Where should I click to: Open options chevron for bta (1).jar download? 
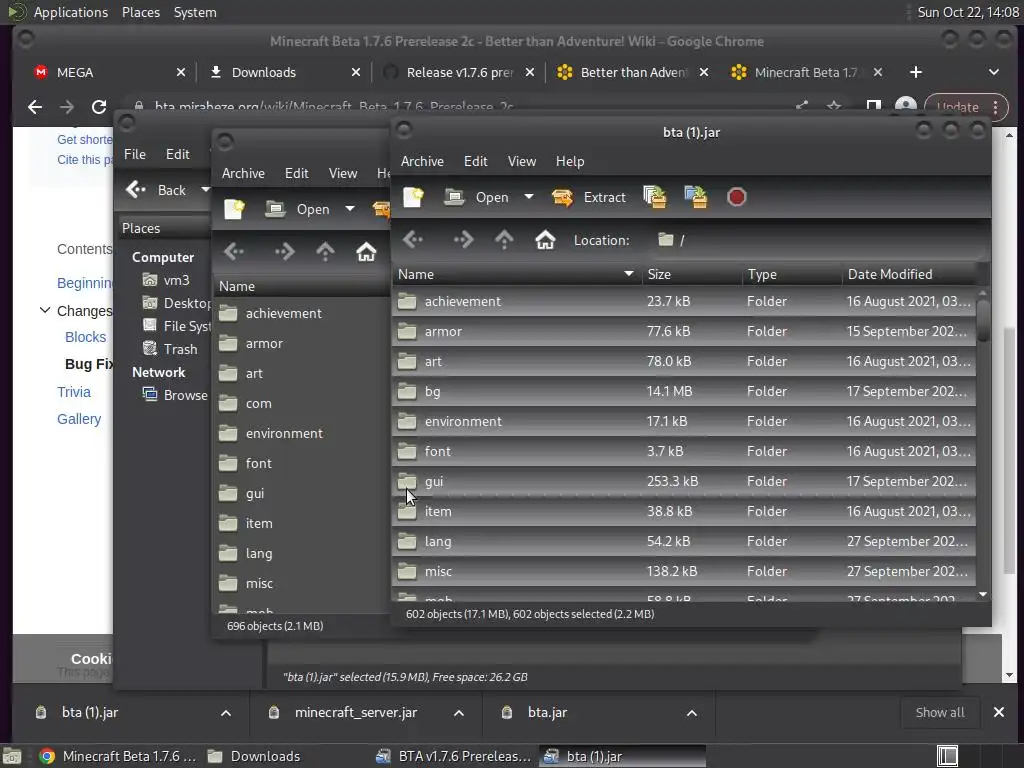(x=226, y=713)
